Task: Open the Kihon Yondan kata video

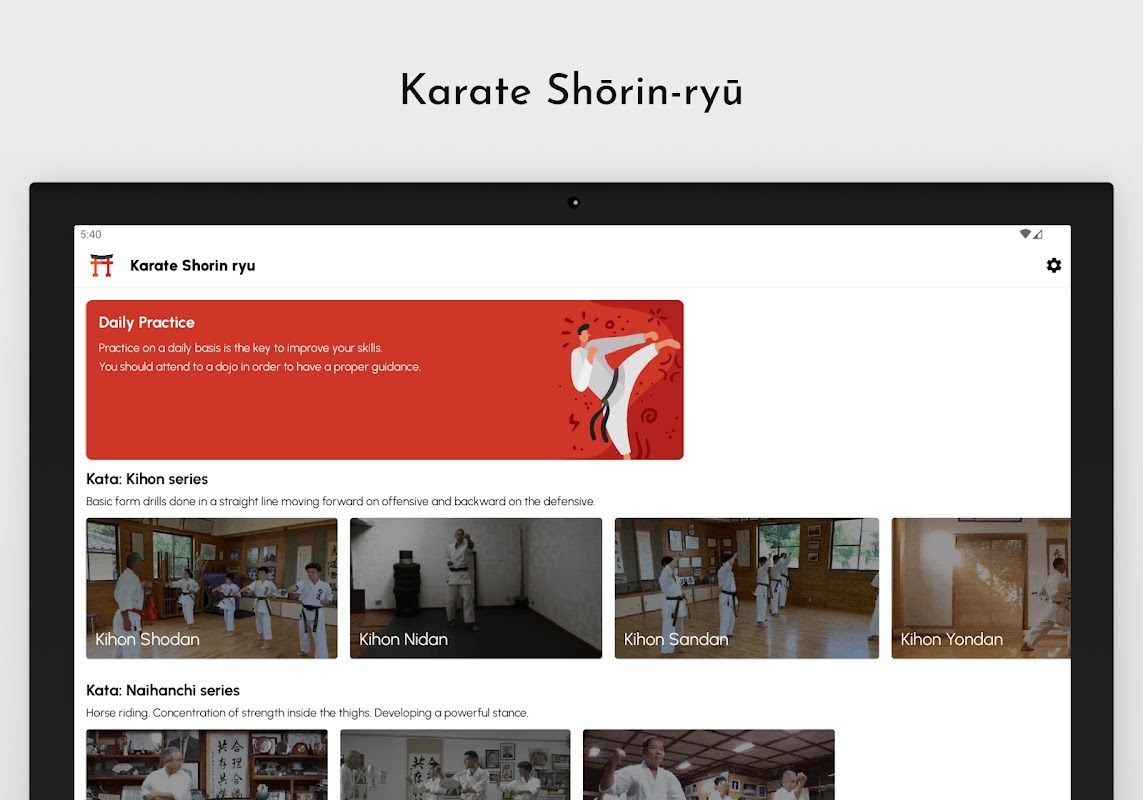Action: 981,589
